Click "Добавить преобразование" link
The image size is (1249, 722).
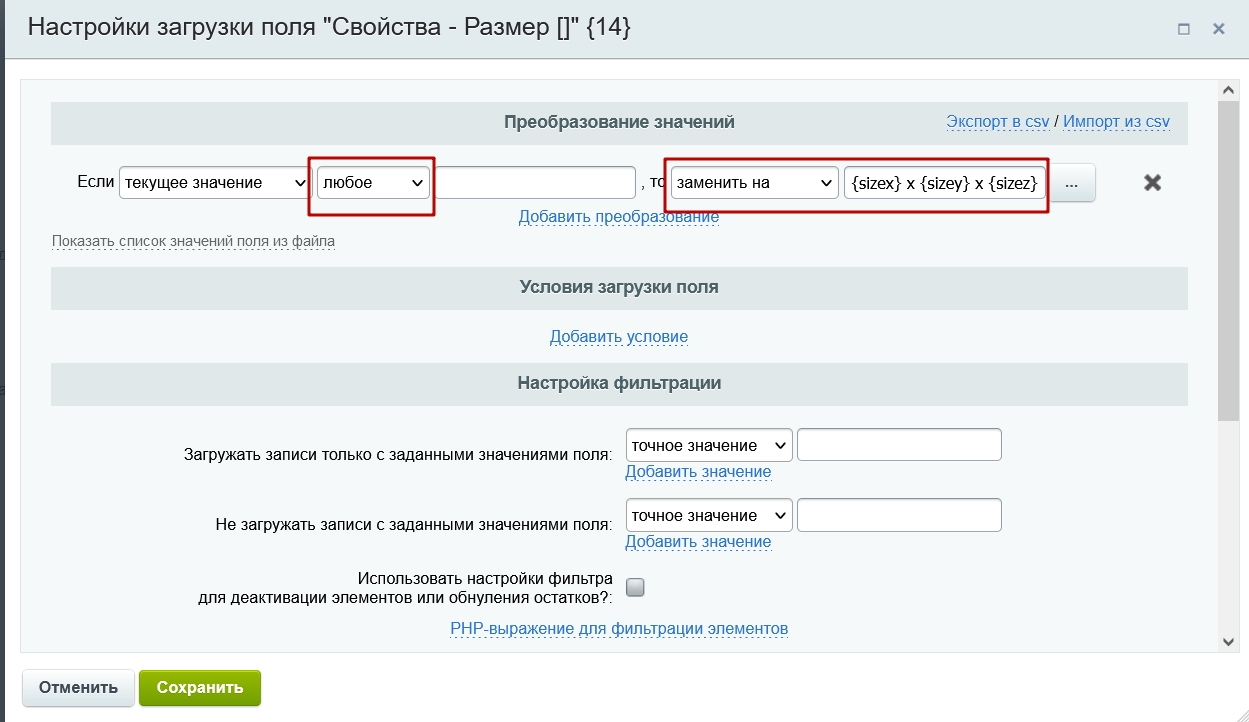pos(619,216)
